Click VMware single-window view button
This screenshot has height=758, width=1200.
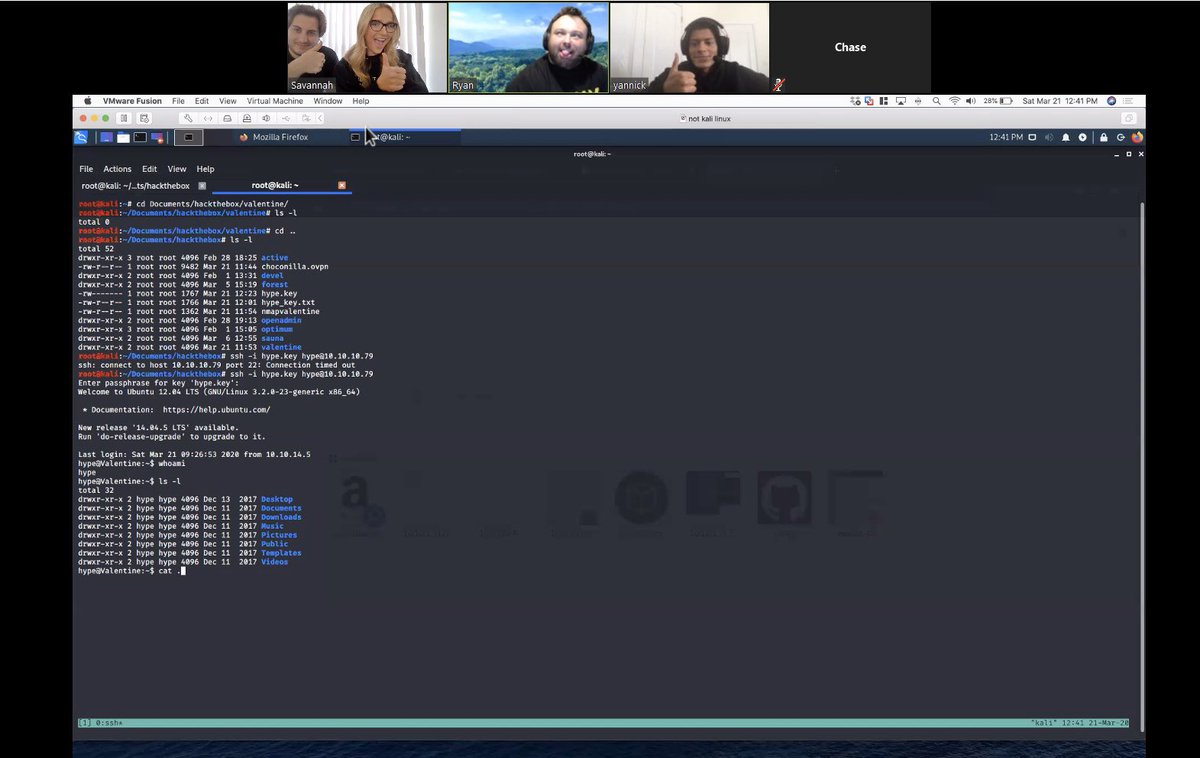(x=1129, y=118)
